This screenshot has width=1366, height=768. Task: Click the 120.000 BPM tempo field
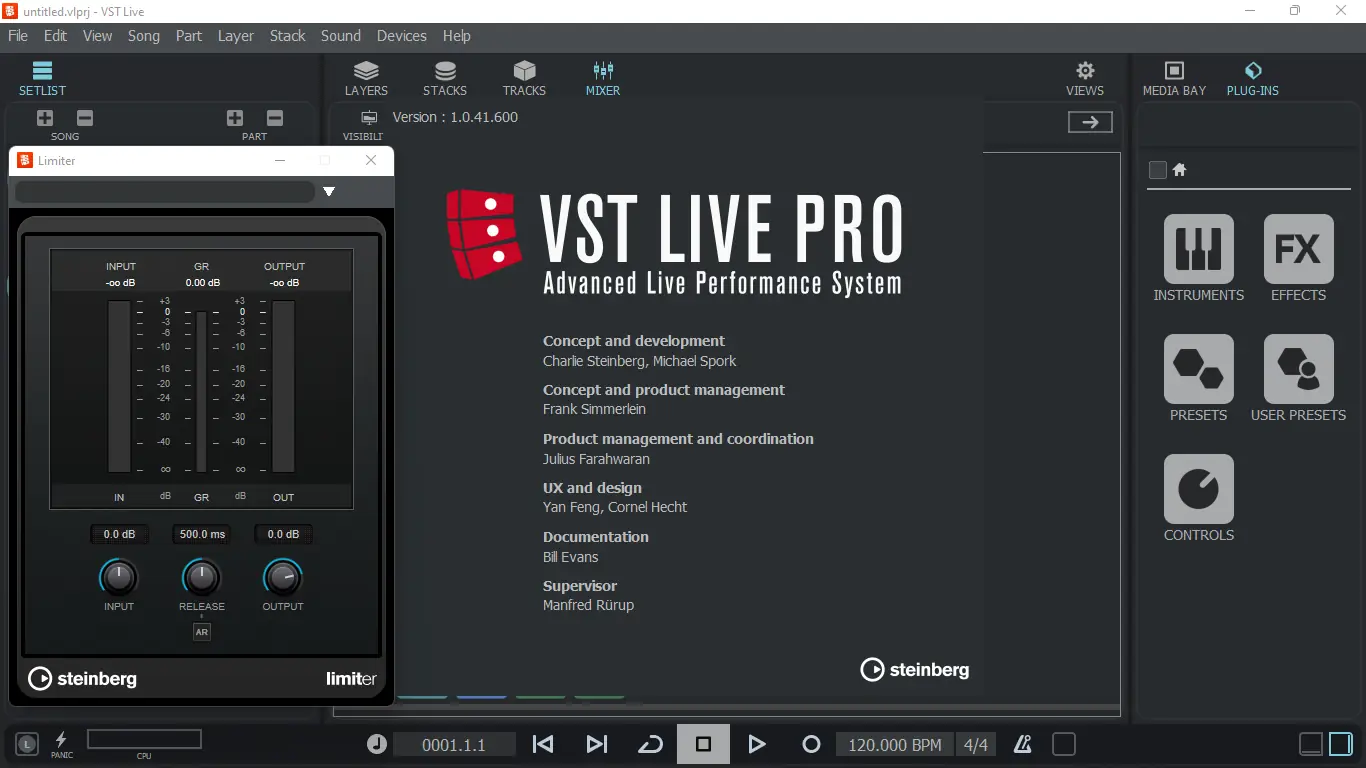click(x=895, y=744)
